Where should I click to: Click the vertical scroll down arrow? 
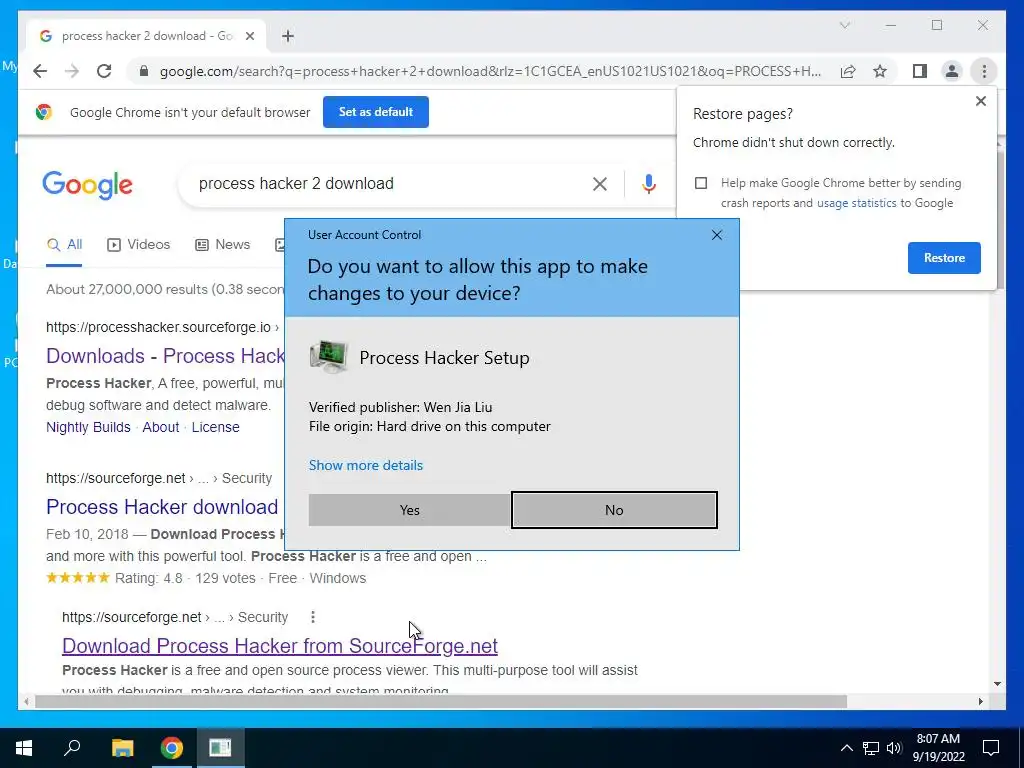tap(997, 684)
